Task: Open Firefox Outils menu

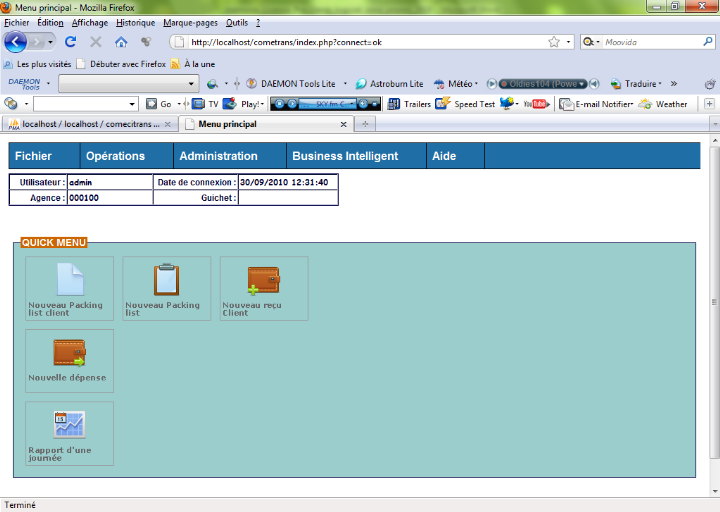Action: pyautogui.click(x=236, y=23)
